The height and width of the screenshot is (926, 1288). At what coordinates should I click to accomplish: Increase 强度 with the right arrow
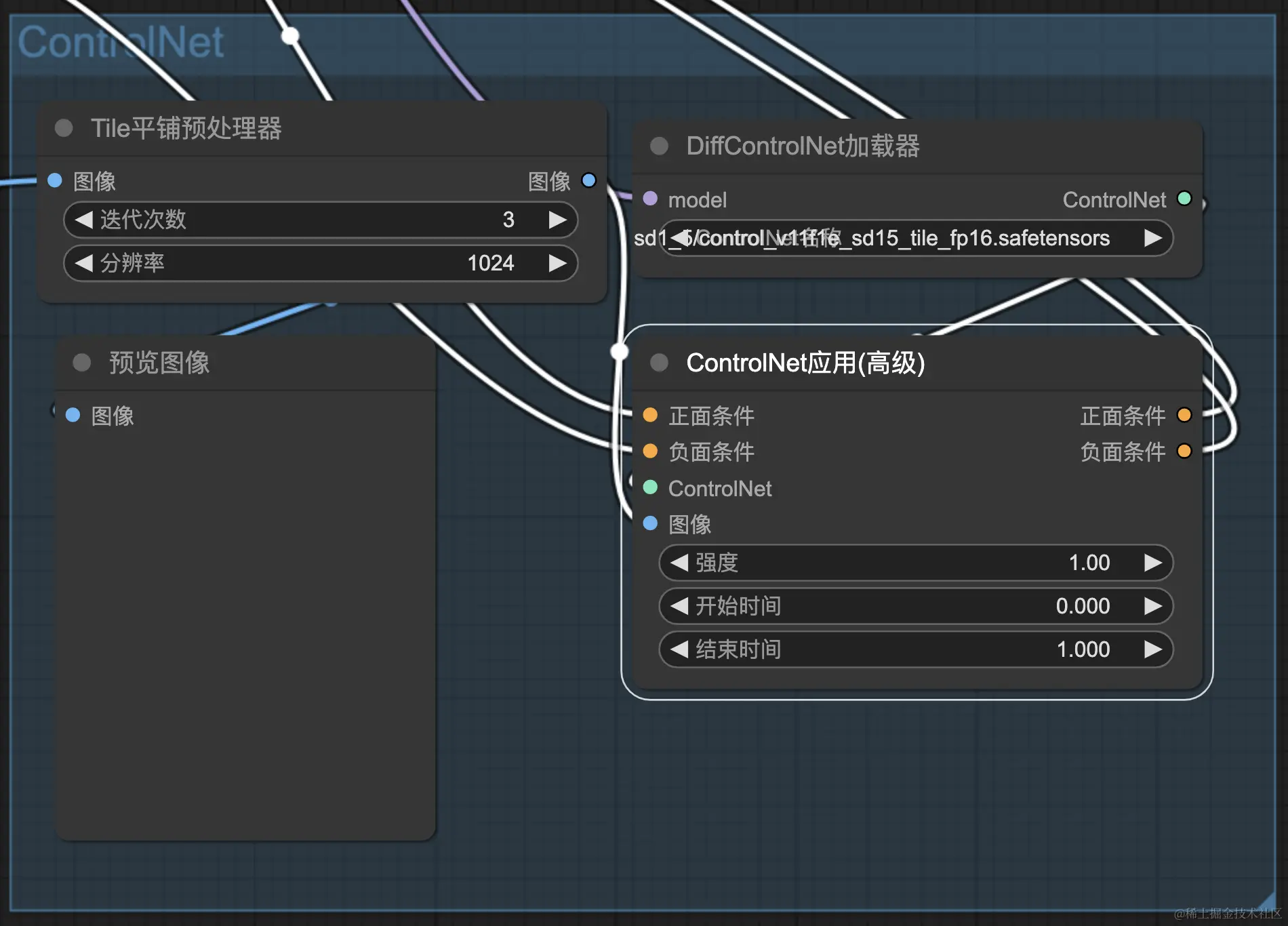click(1152, 563)
